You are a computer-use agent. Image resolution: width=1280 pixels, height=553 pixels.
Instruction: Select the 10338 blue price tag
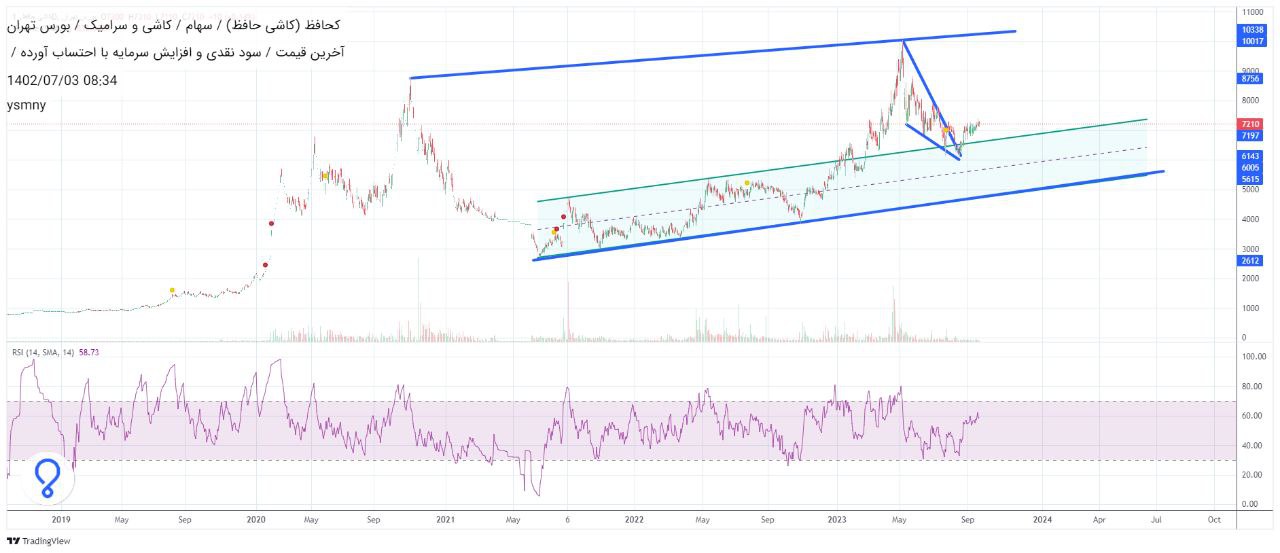[x=1249, y=31]
